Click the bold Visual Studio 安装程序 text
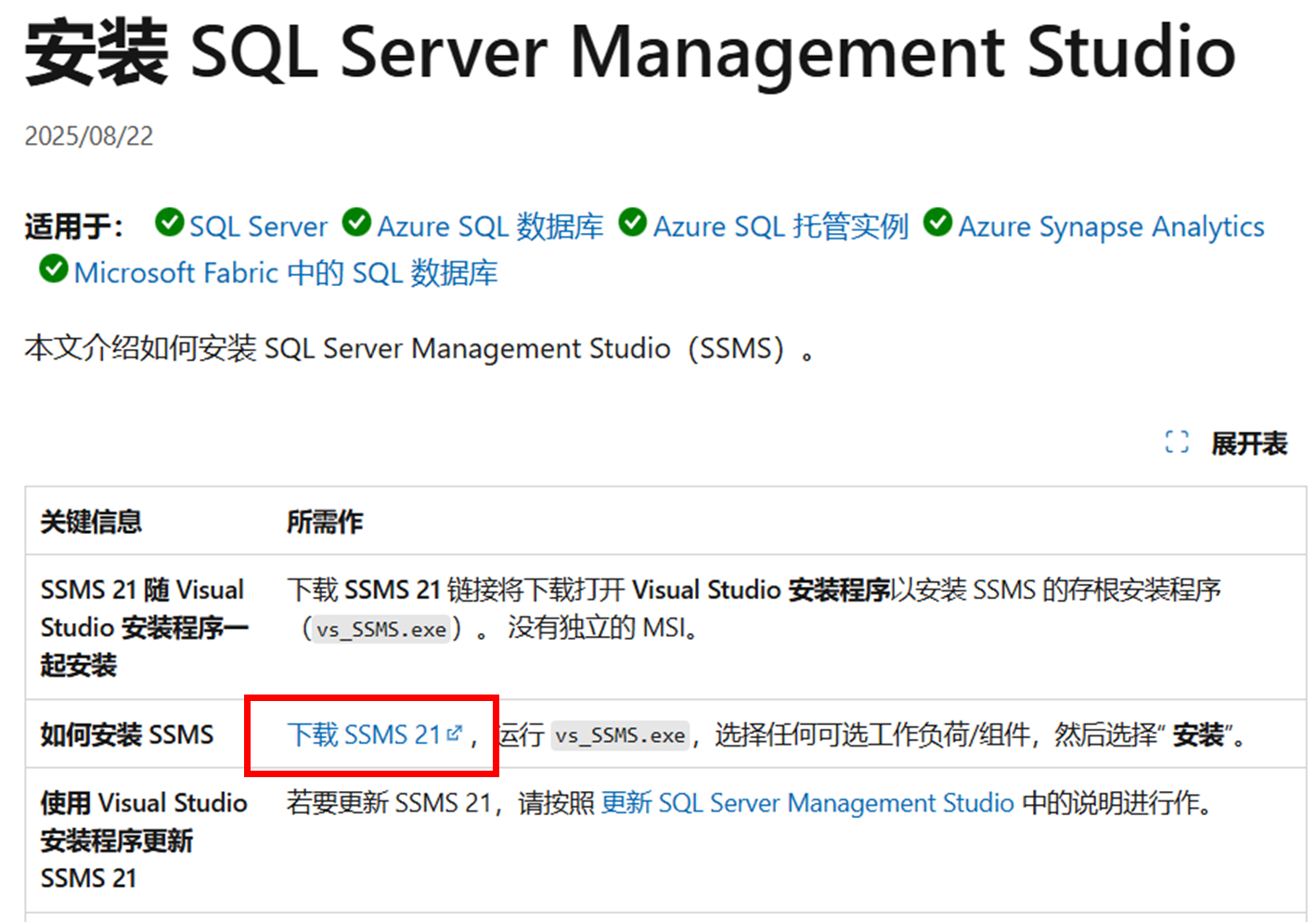The image size is (1316, 922). point(761,591)
